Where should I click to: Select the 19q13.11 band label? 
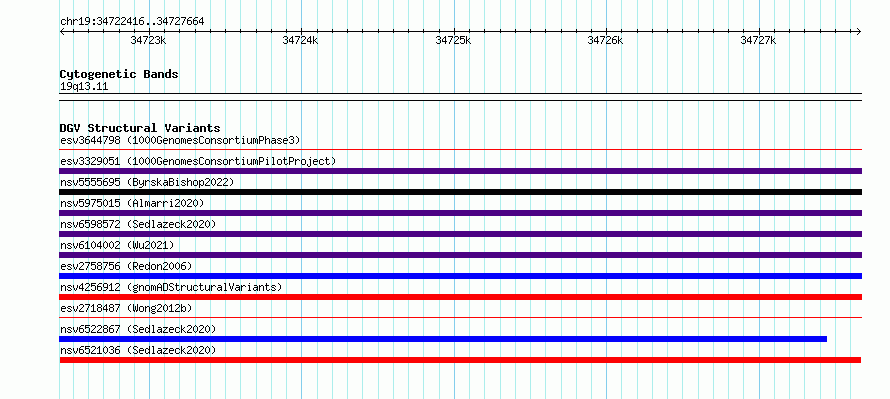point(84,87)
